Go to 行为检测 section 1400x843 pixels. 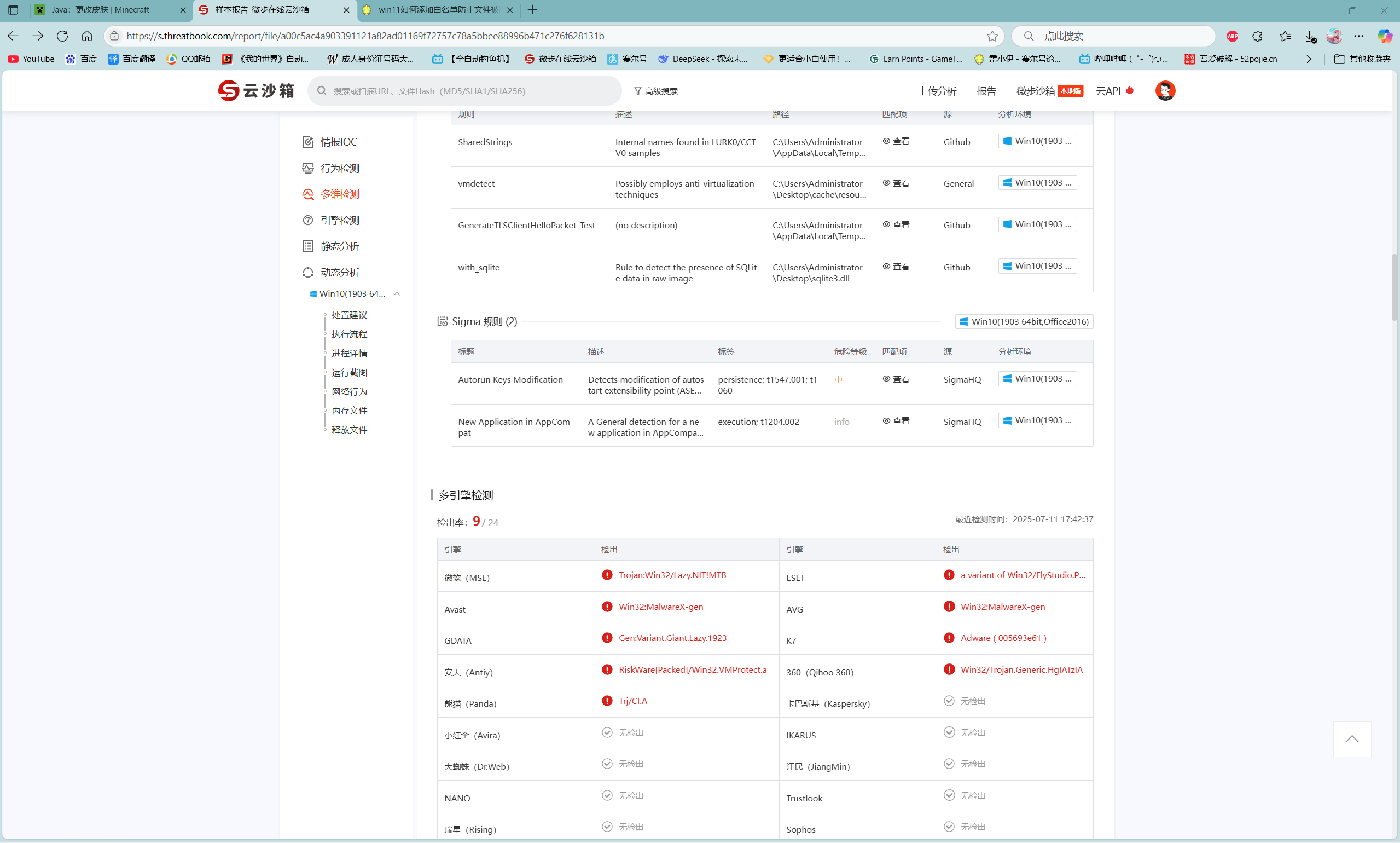click(331, 168)
